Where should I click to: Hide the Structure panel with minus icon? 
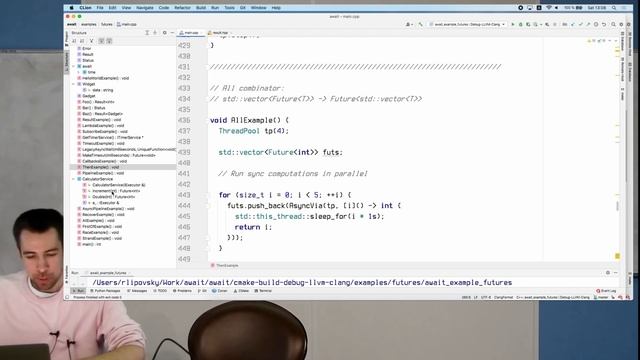click(172, 33)
